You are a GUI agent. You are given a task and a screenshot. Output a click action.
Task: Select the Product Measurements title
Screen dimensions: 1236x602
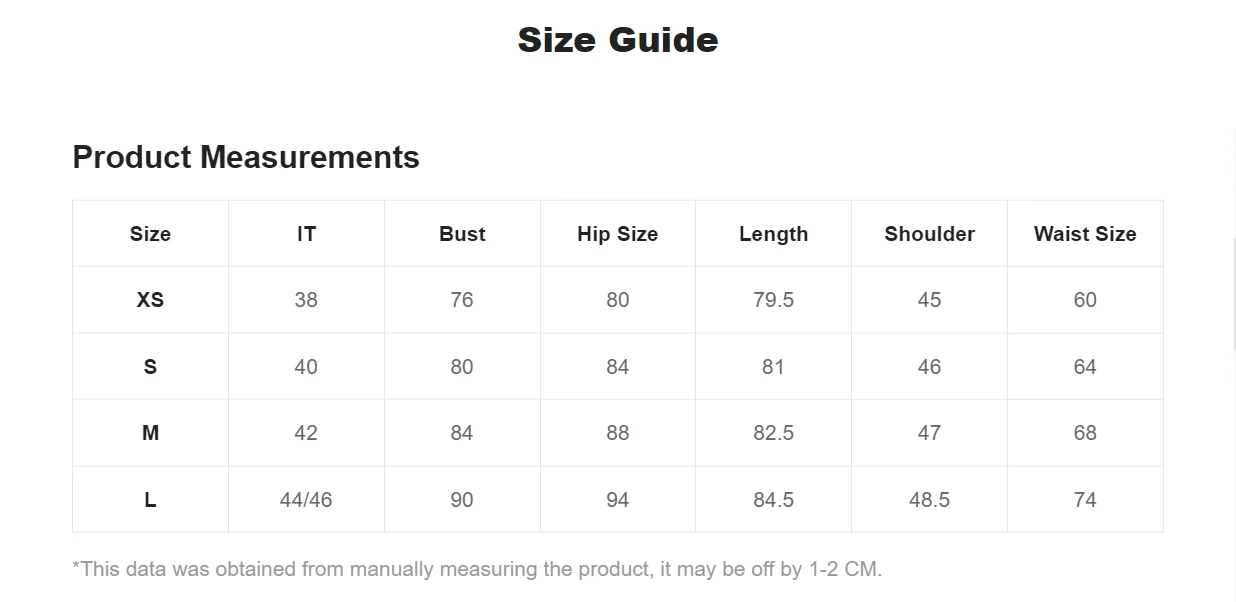point(246,157)
